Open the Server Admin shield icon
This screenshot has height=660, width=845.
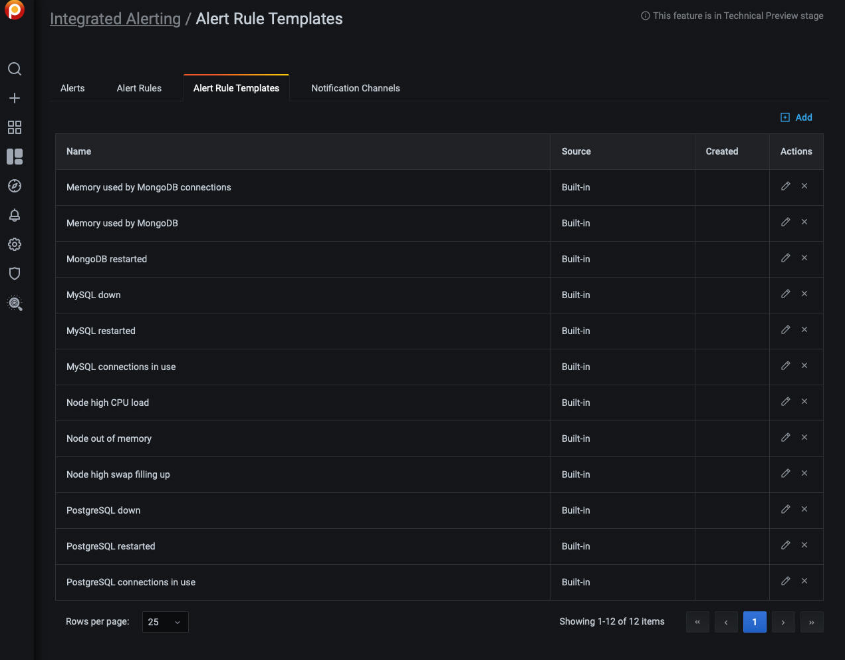point(15,274)
